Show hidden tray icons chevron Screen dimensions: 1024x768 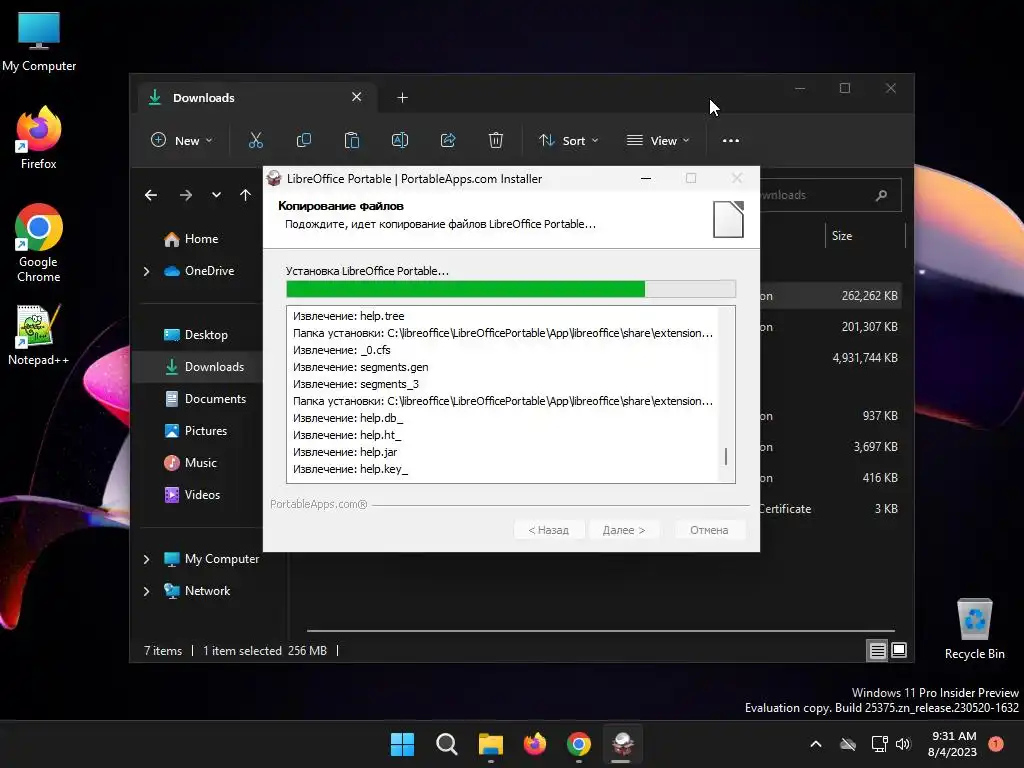tap(816, 744)
